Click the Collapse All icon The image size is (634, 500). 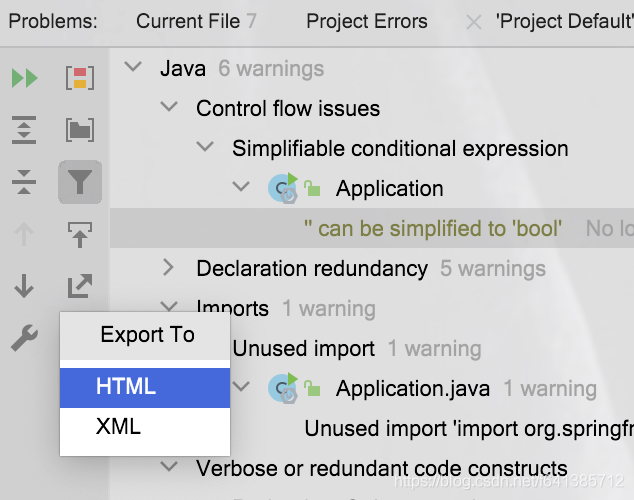click(24, 182)
